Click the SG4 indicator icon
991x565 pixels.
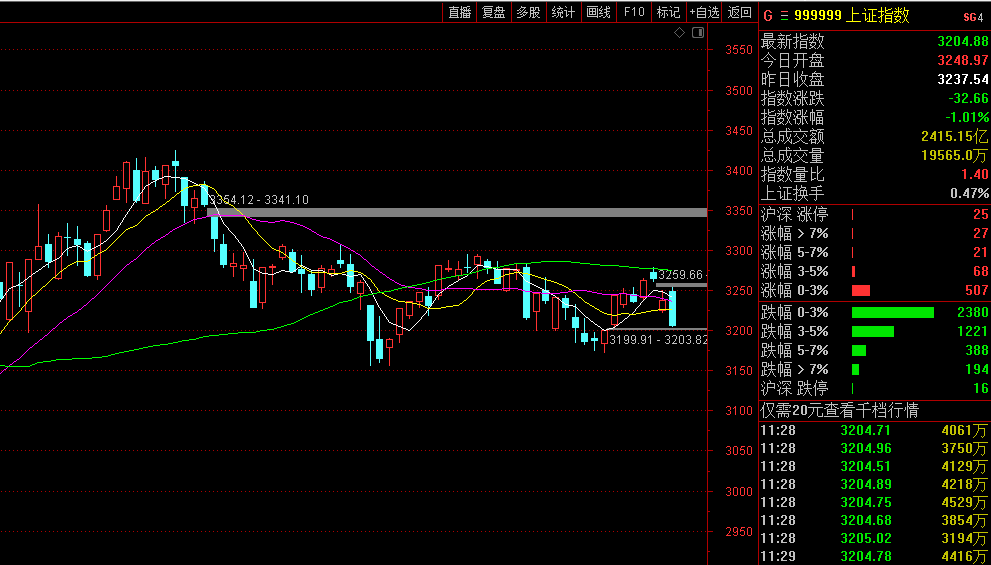(x=972, y=16)
